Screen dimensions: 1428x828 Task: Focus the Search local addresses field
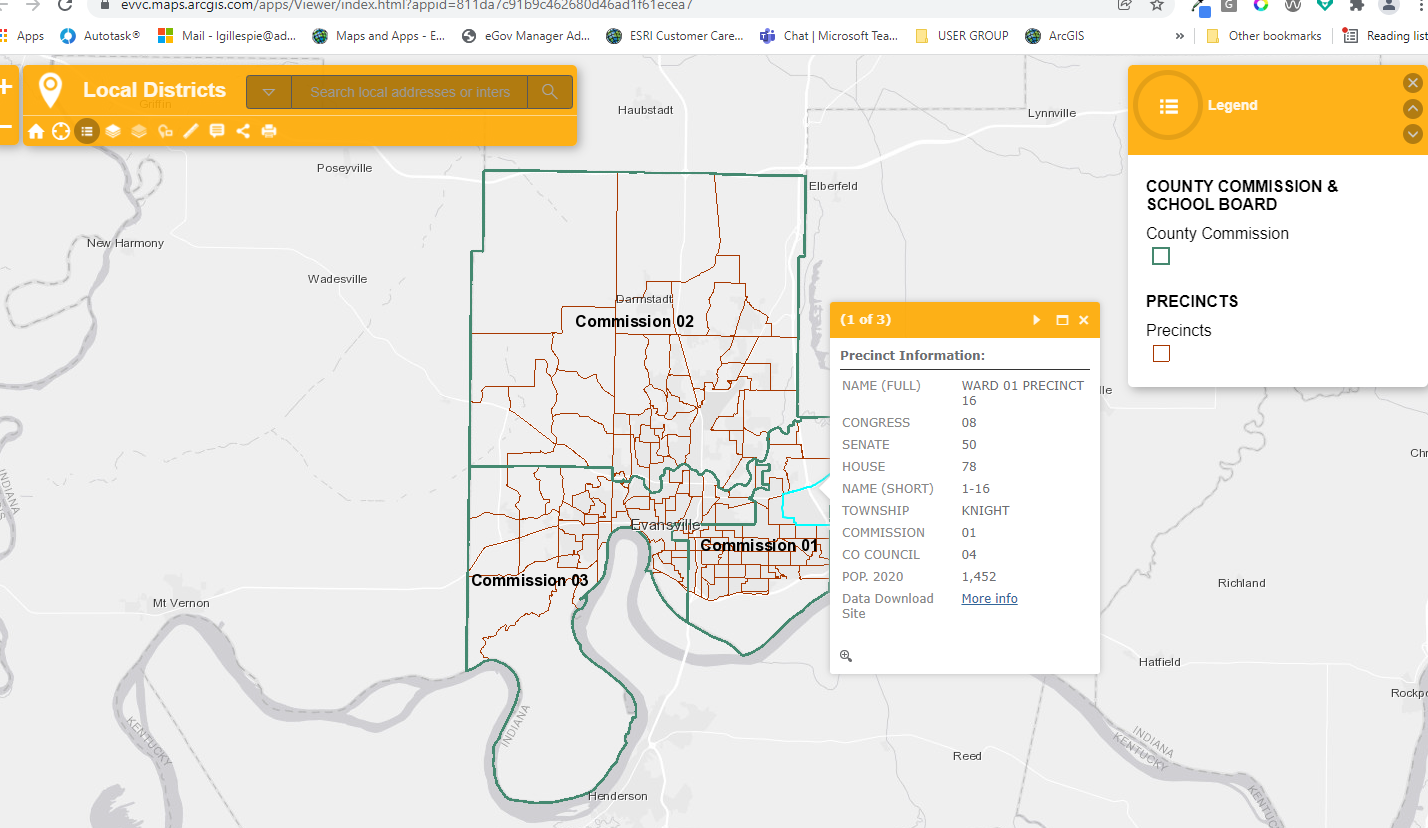tap(409, 92)
